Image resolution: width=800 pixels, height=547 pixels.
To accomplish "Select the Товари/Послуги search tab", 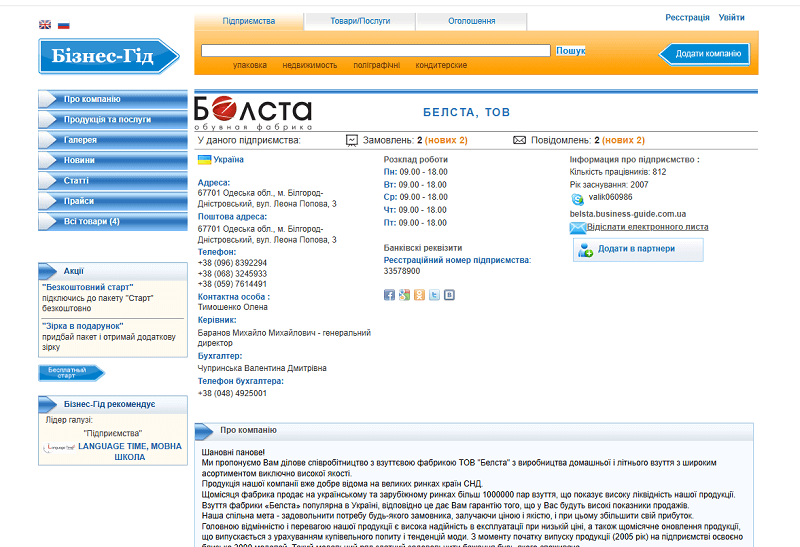I will [x=360, y=21].
